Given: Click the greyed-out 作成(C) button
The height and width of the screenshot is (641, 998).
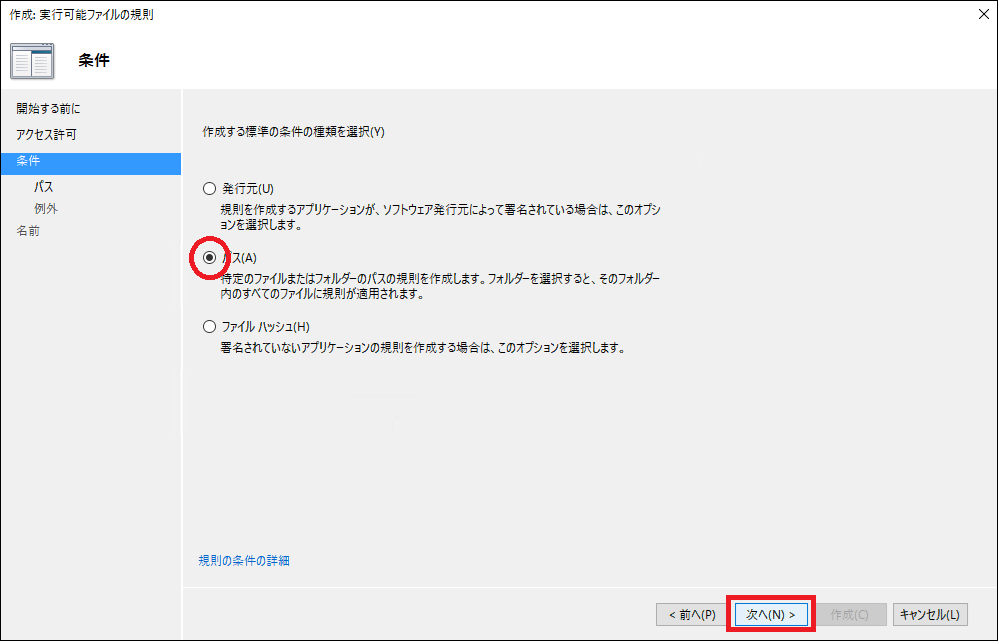Looking at the screenshot, I should click(x=850, y=614).
